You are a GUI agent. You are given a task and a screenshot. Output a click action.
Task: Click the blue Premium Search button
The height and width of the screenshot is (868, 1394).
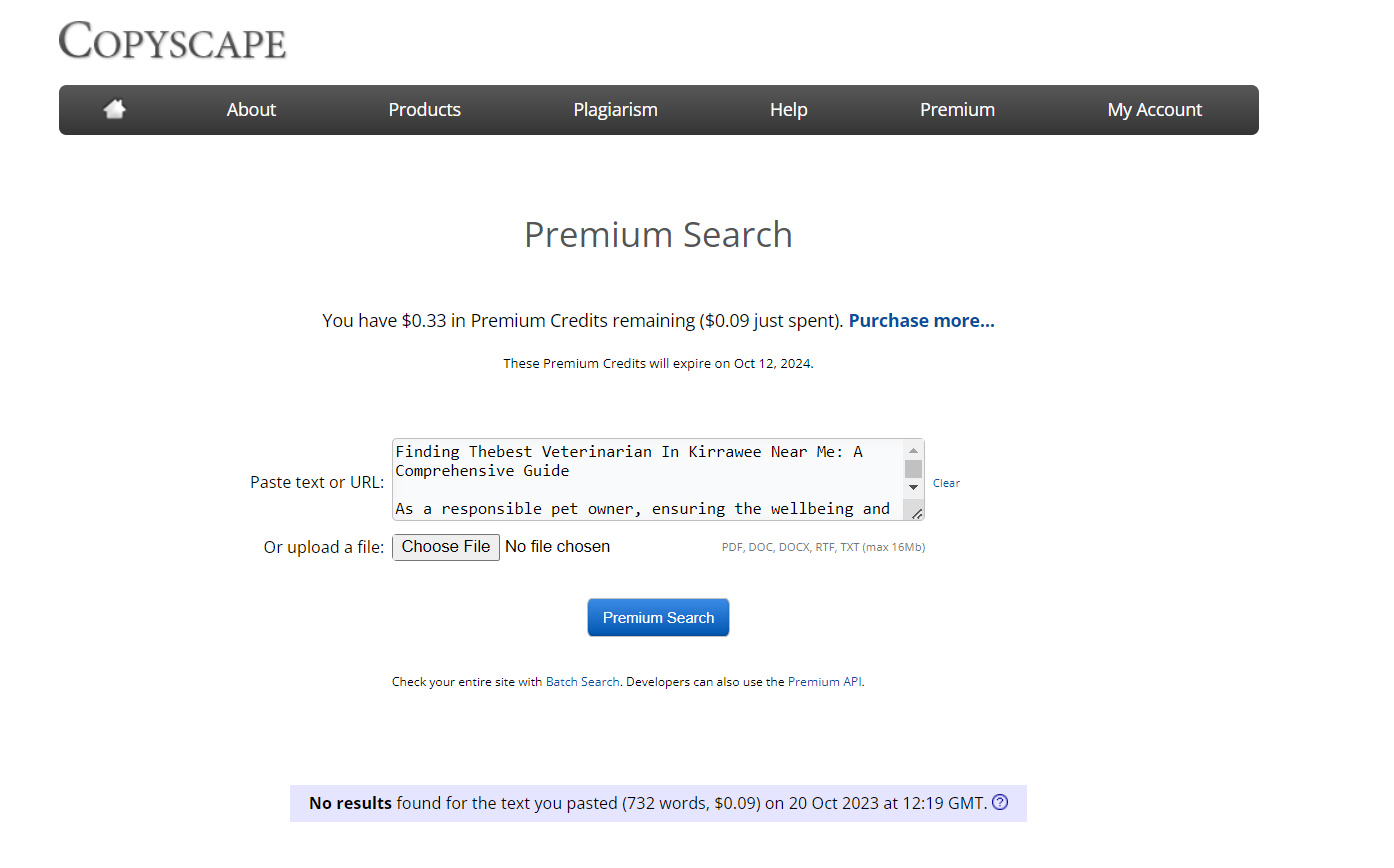coord(658,618)
